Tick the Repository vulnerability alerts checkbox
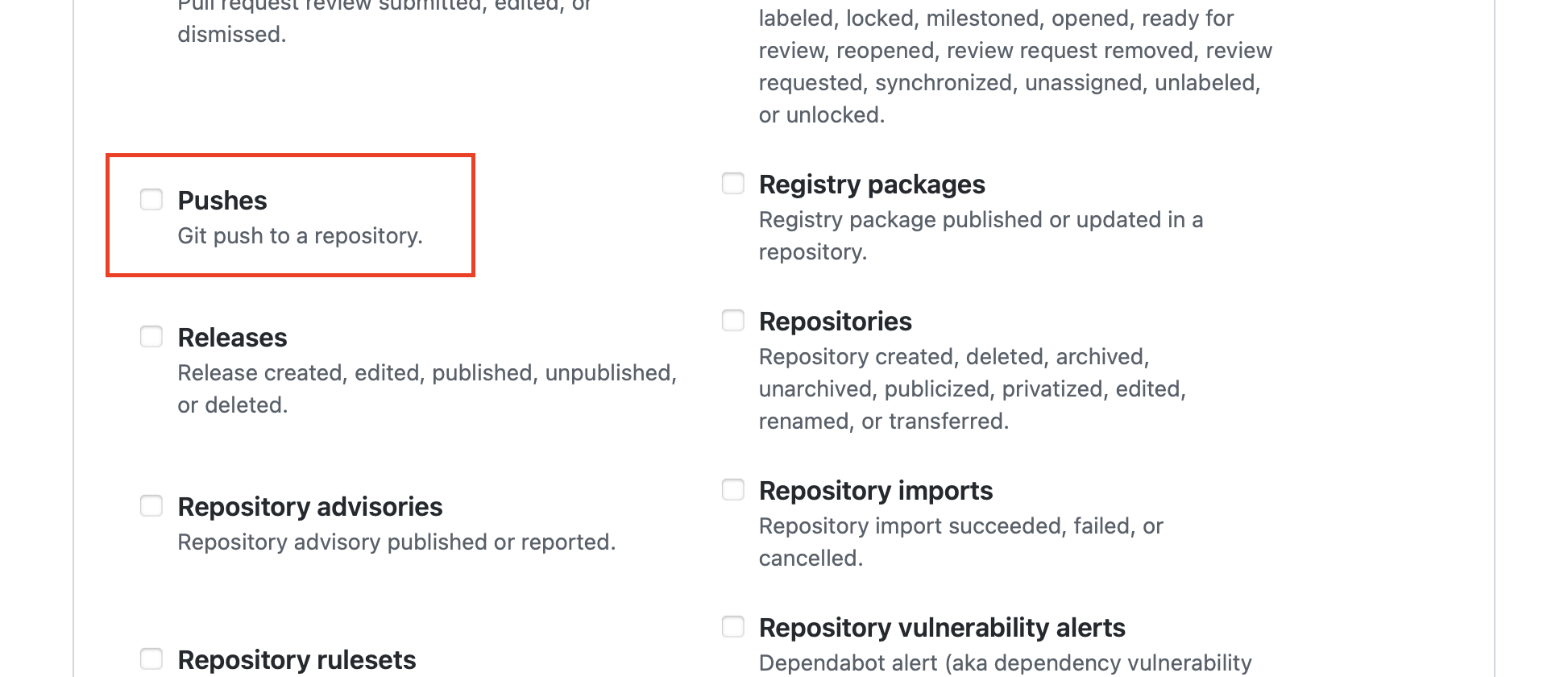This screenshot has height=677, width=1568. click(x=733, y=626)
